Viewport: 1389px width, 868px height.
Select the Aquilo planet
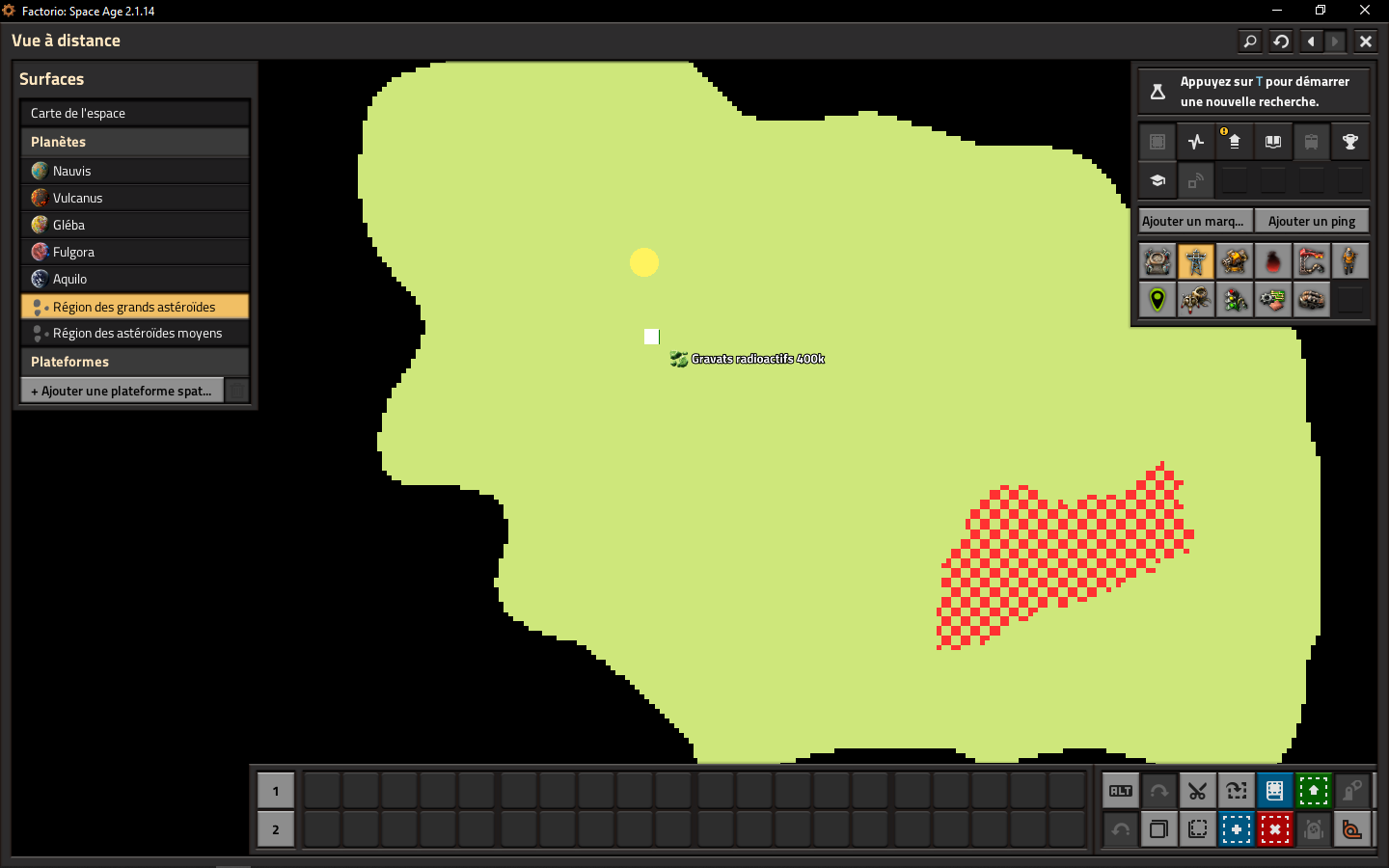(x=135, y=279)
